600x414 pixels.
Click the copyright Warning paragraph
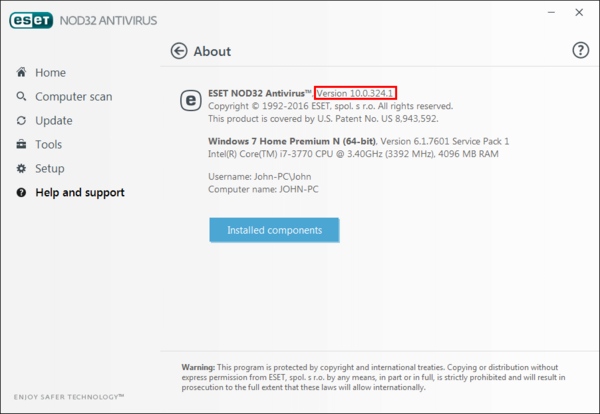coord(373,377)
